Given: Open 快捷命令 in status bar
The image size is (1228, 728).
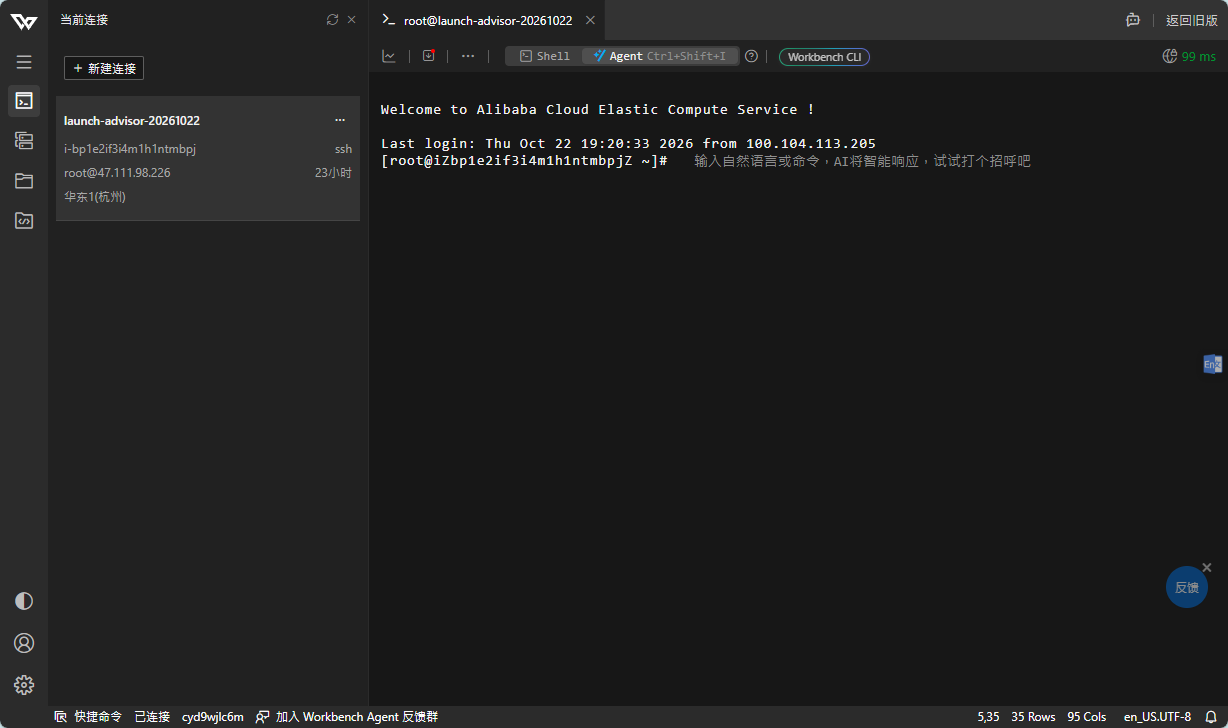Looking at the screenshot, I should [x=88, y=717].
